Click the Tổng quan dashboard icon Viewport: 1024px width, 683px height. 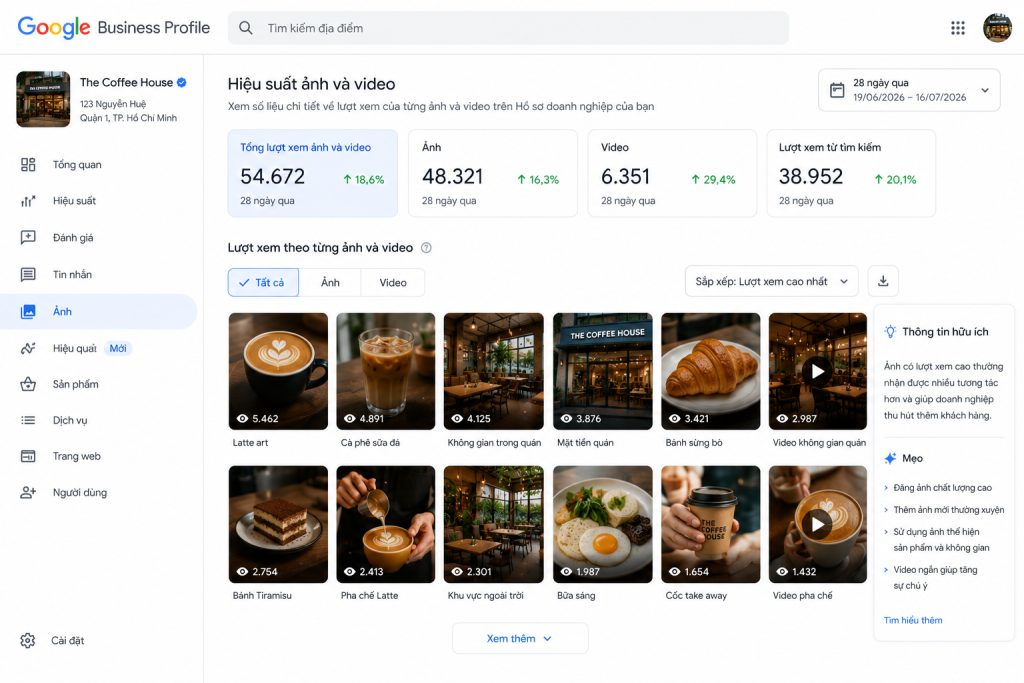[28, 165]
